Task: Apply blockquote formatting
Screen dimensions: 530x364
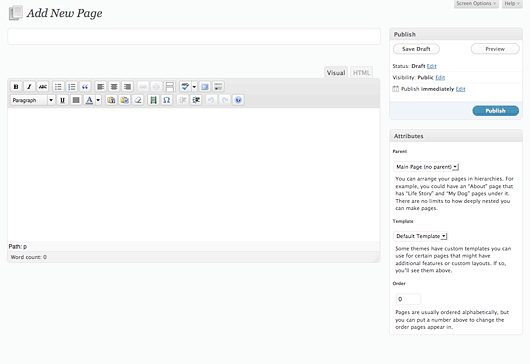Action: [85, 87]
